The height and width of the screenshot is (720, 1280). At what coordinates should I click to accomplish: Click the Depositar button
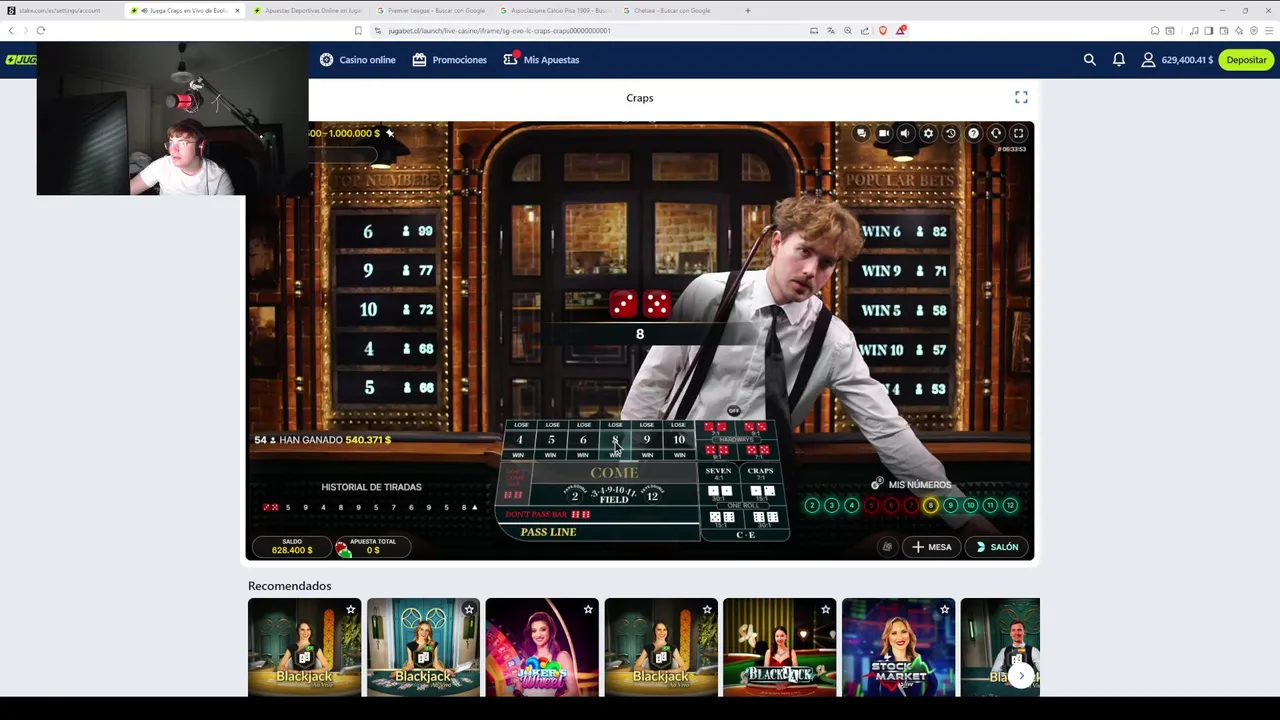click(x=1246, y=60)
